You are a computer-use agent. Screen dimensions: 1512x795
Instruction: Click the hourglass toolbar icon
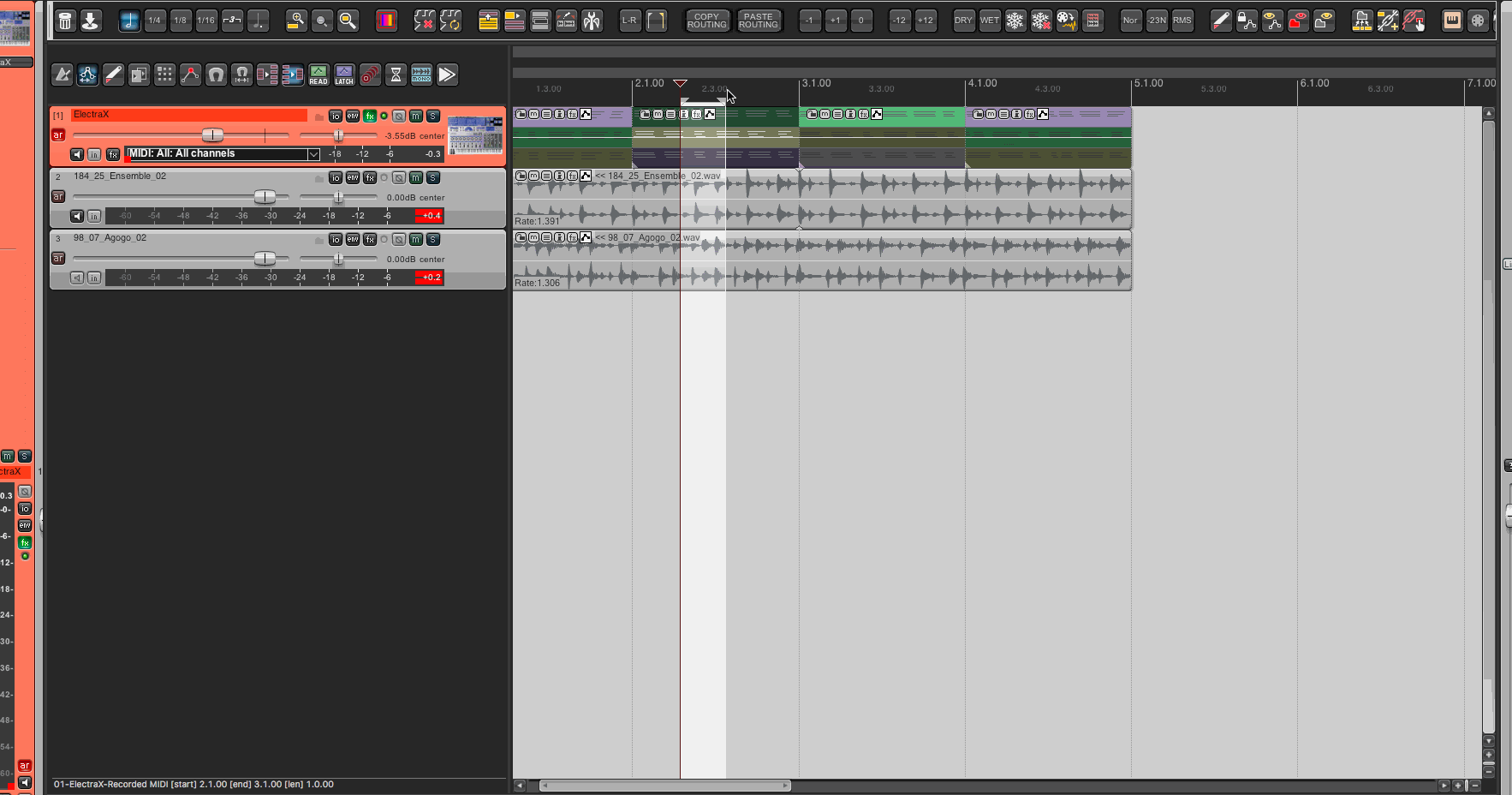[x=396, y=75]
